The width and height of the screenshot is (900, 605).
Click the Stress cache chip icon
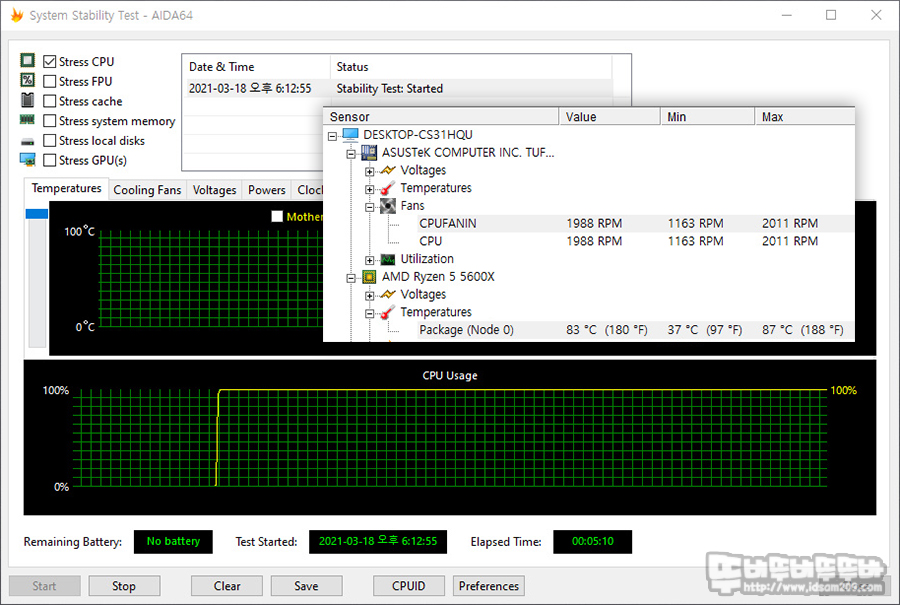(27, 100)
